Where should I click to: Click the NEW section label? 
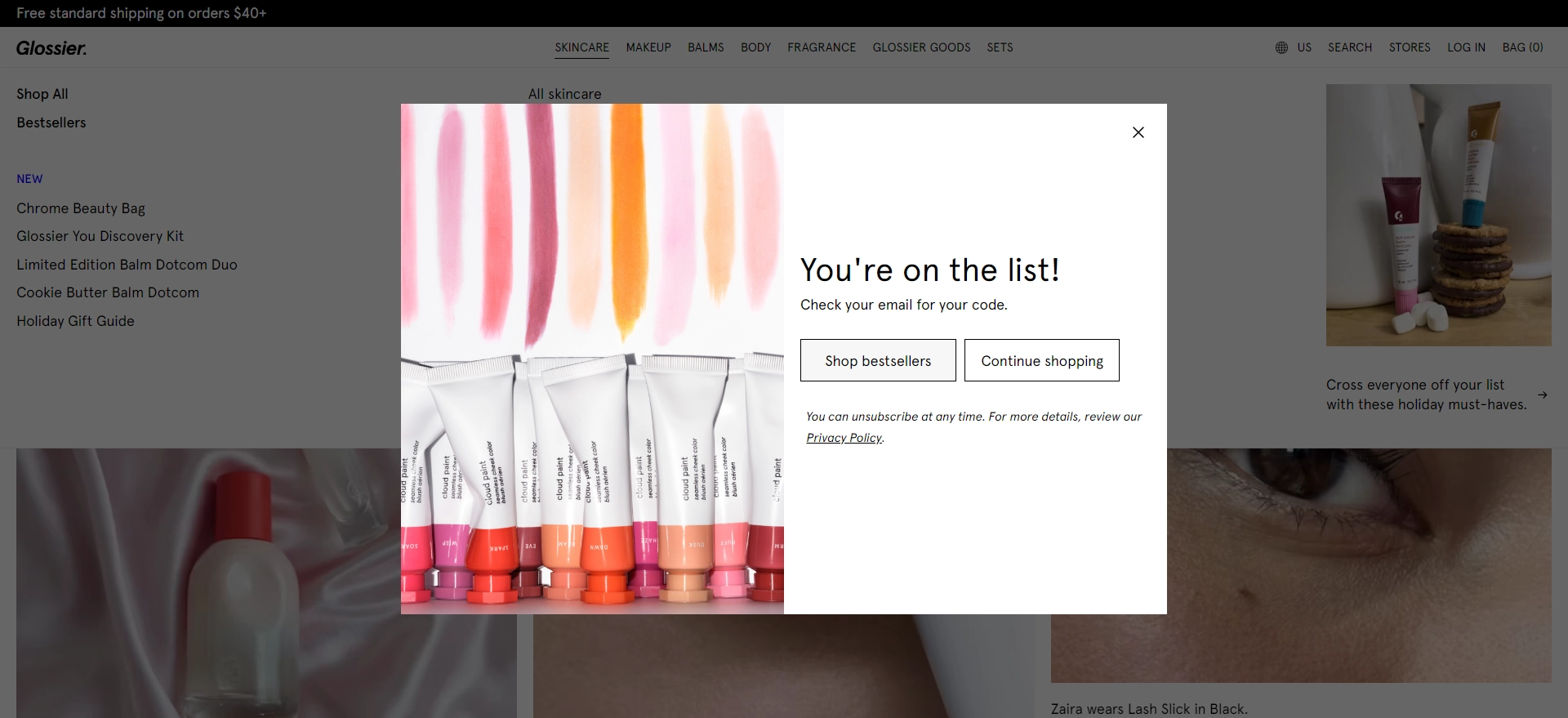pyautogui.click(x=29, y=179)
